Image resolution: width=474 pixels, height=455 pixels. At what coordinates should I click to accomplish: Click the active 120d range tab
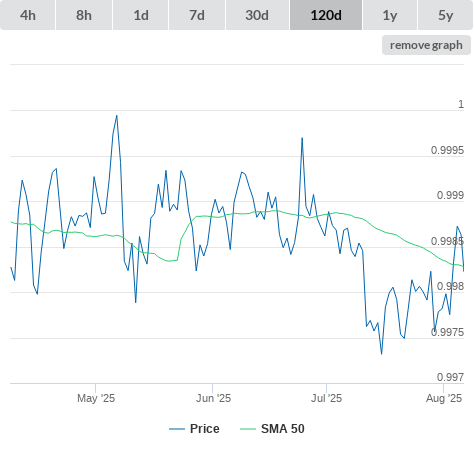[326, 15]
